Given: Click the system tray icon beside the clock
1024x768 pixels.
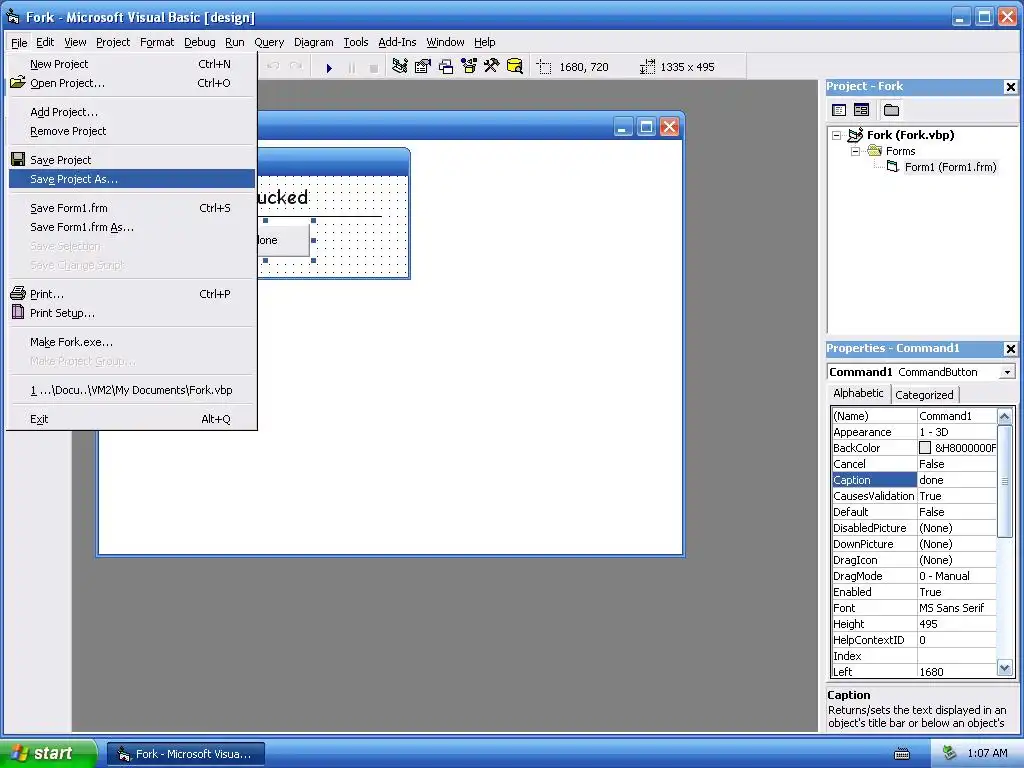Looking at the screenshot, I should 950,753.
